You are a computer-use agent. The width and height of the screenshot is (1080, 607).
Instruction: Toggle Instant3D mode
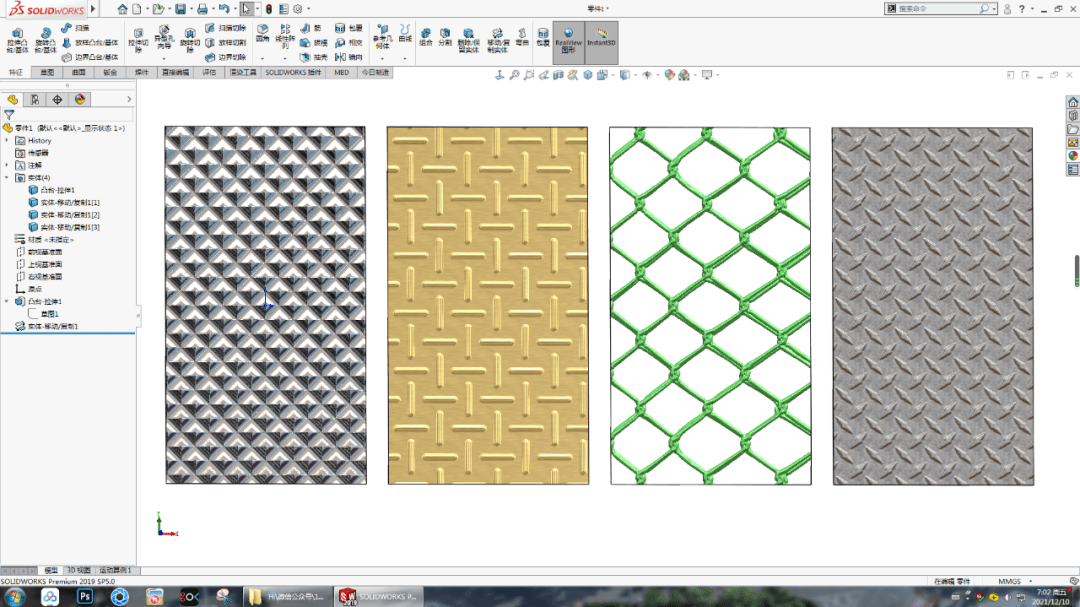pyautogui.click(x=600, y=41)
